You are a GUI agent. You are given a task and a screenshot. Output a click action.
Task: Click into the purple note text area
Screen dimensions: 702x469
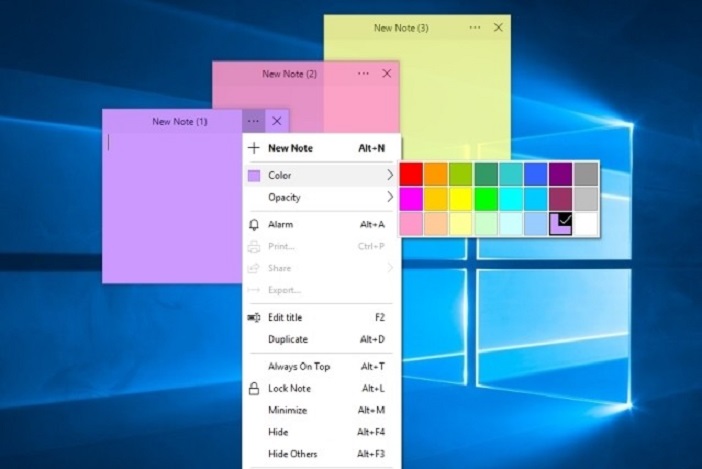[172, 208]
